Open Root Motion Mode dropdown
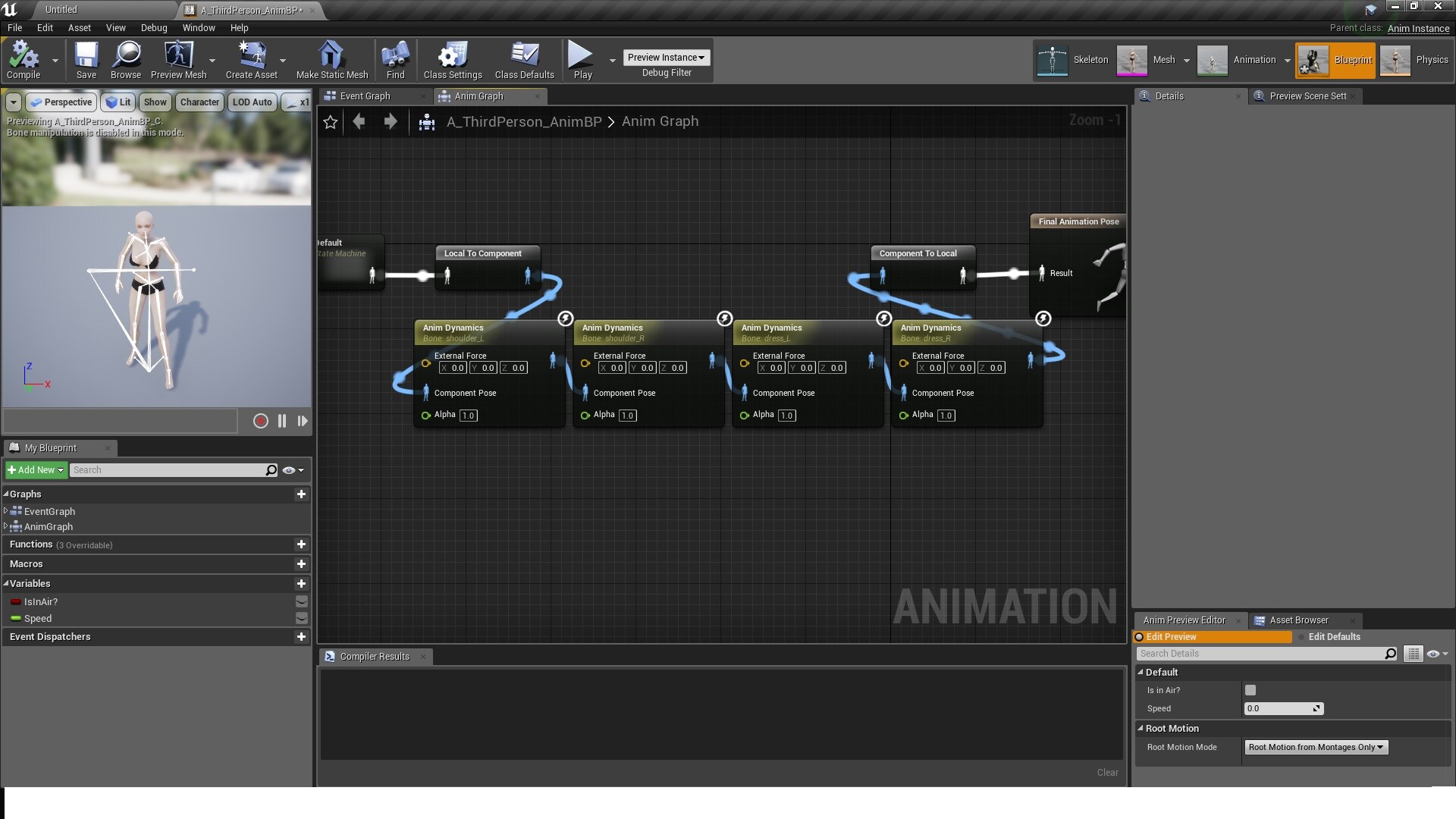The height and width of the screenshot is (819, 1456). [x=1316, y=747]
